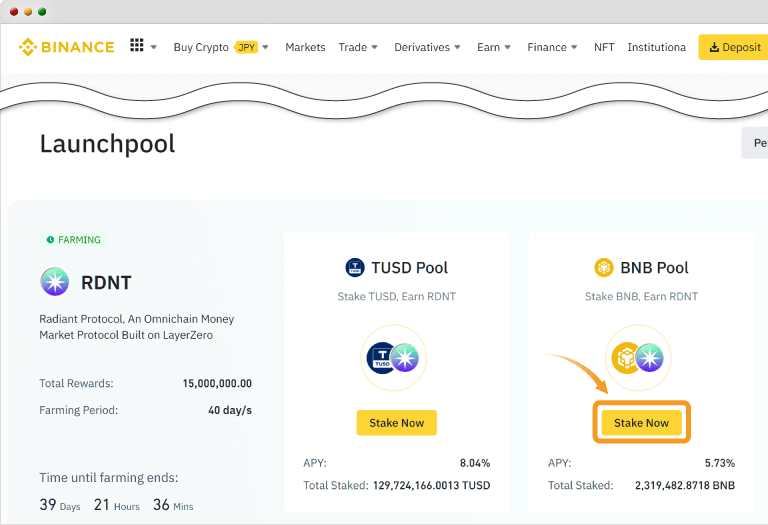Click the FARMING status badge
Image resolution: width=768 pixels, height=525 pixels.
pyautogui.click(x=73, y=239)
